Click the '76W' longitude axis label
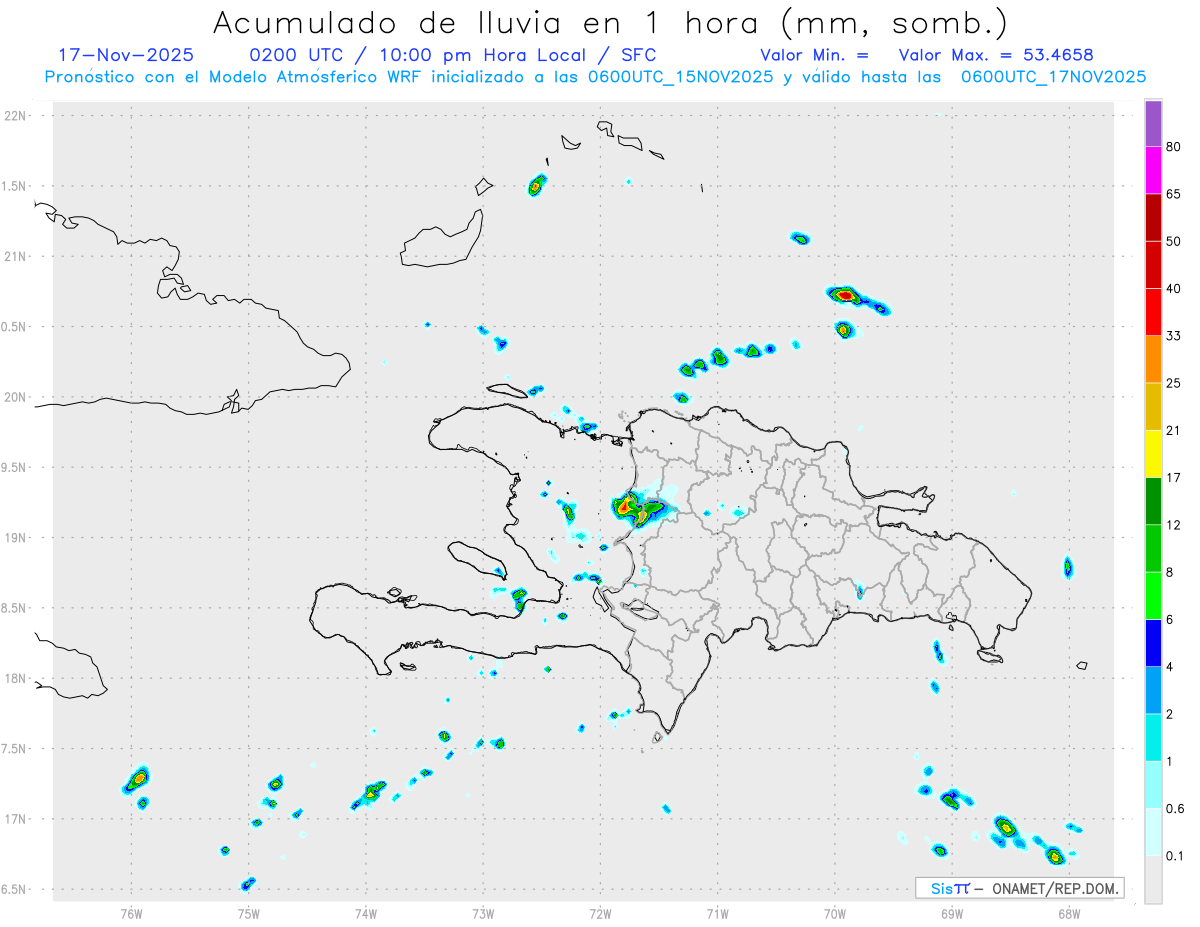This screenshot has height=927, width=1200. pyautogui.click(x=131, y=913)
